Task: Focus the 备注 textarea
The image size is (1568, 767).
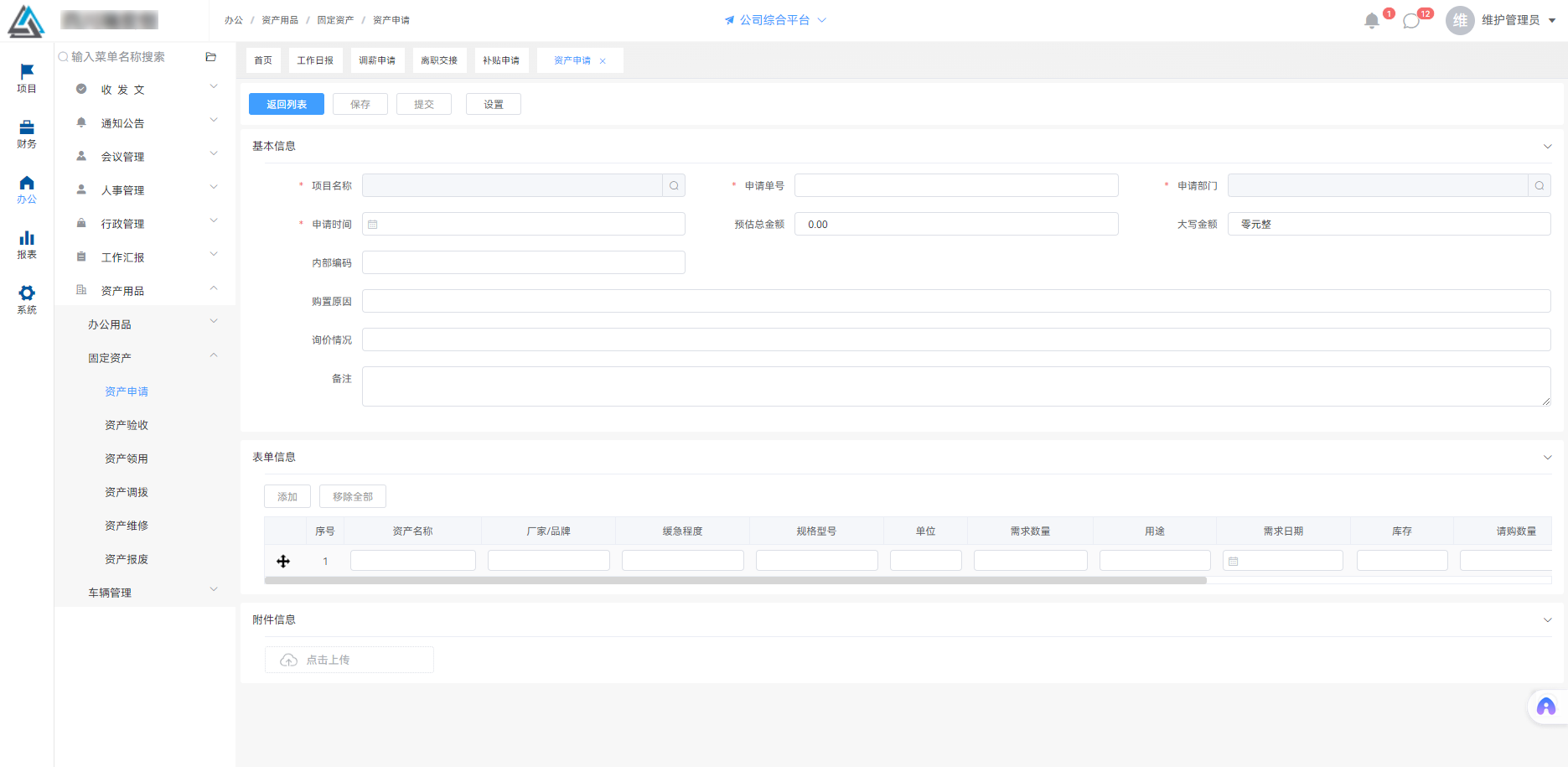Action: 956,386
